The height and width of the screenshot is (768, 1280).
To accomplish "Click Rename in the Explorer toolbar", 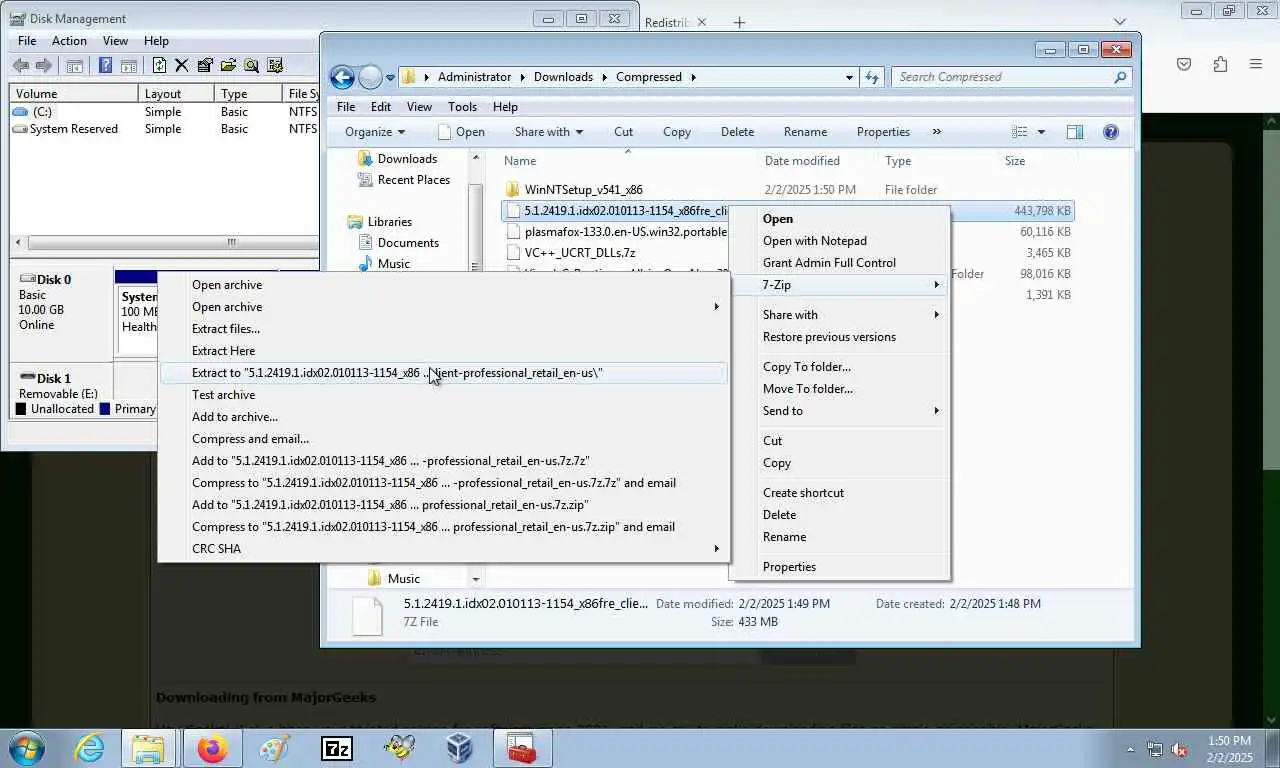I will tap(805, 132).
